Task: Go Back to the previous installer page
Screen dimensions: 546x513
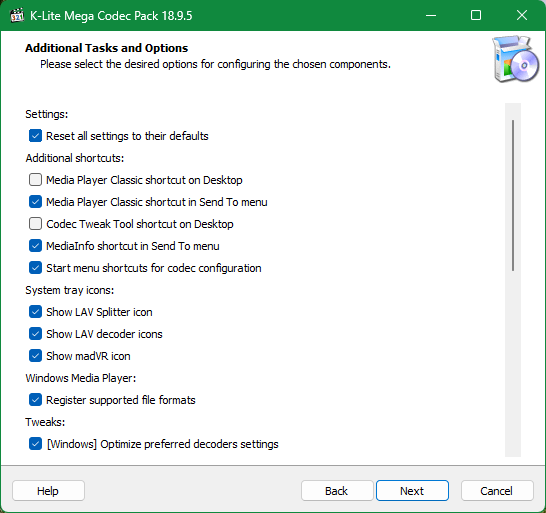Action: pyautogui.click(x=337, y=491)
